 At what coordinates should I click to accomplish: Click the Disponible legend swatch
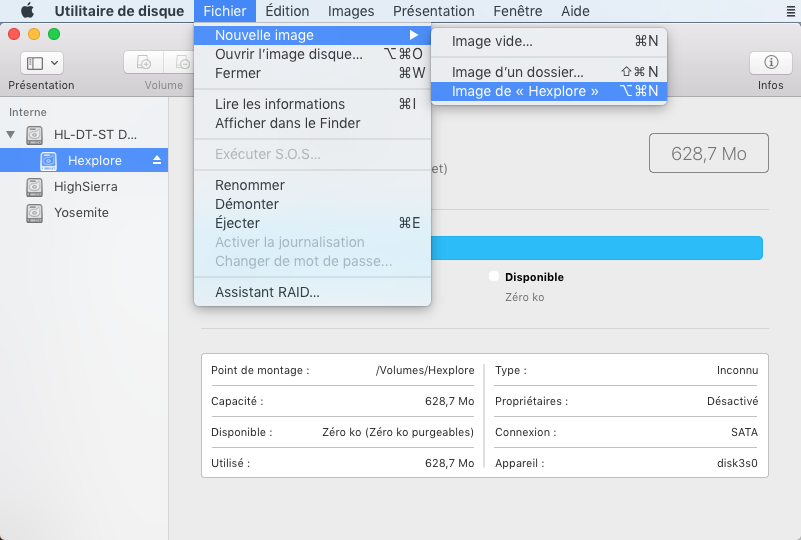coord(493,276)
